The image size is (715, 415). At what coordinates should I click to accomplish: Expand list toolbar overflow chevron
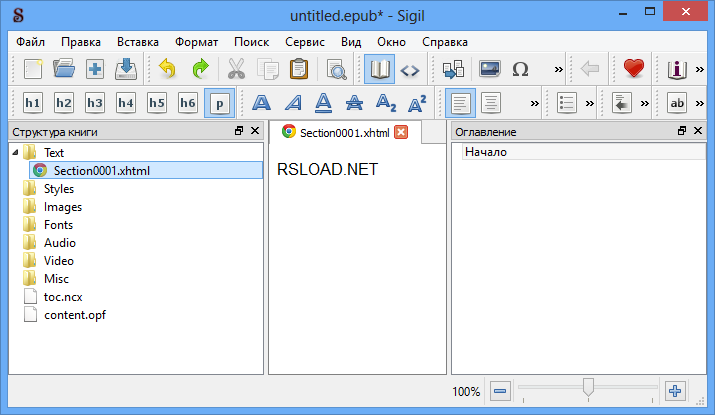(x=590, y=104)
